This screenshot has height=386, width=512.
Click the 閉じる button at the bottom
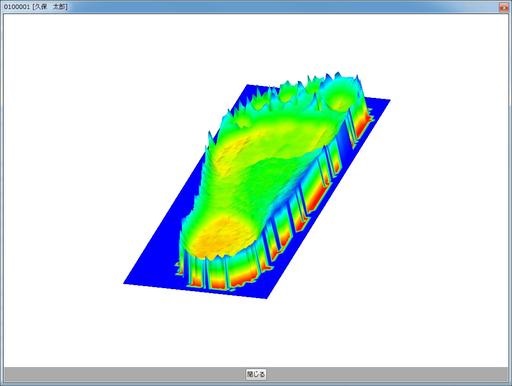(256, 374)
